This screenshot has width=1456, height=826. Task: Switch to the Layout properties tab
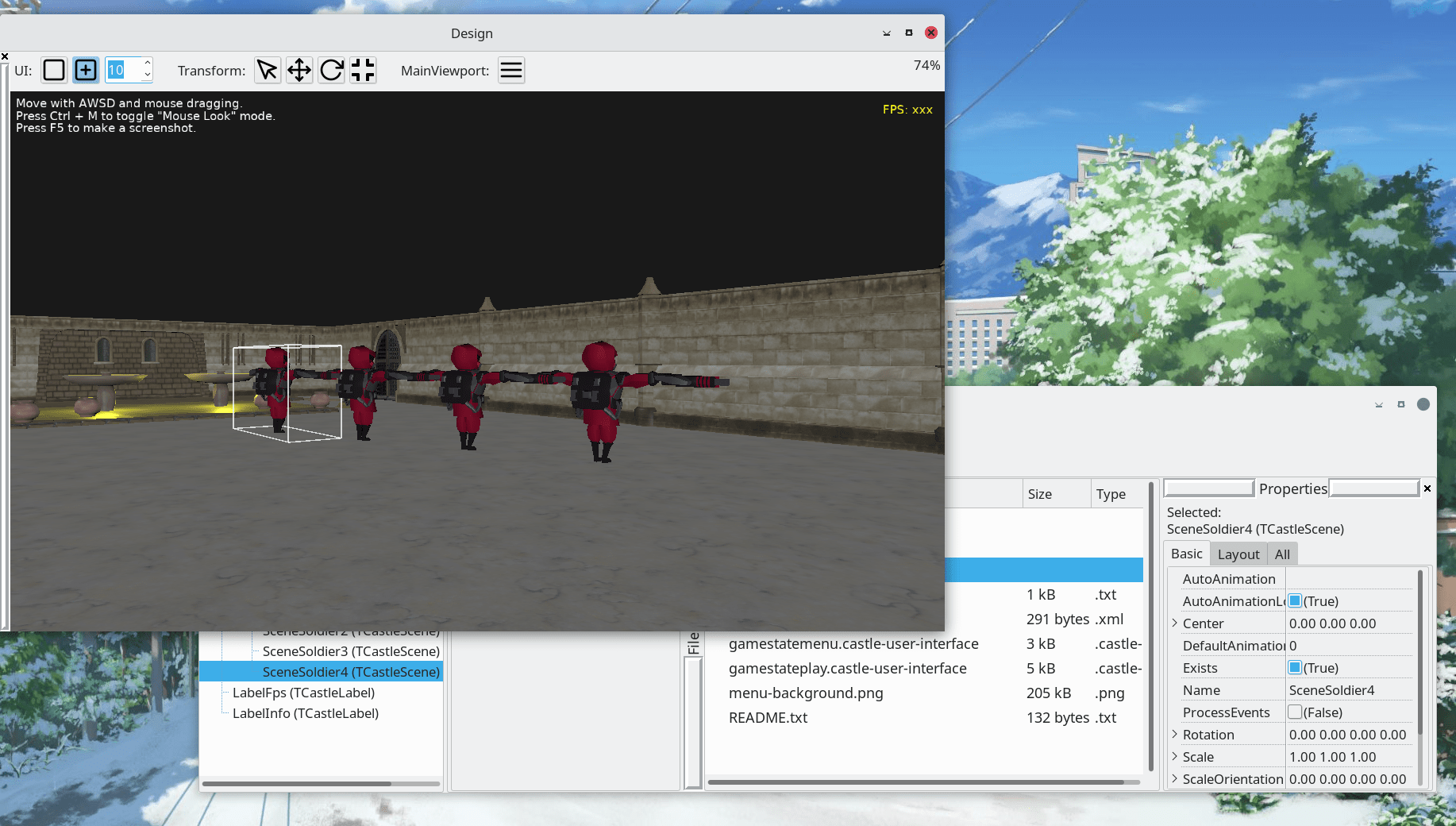click(1238, 554)
